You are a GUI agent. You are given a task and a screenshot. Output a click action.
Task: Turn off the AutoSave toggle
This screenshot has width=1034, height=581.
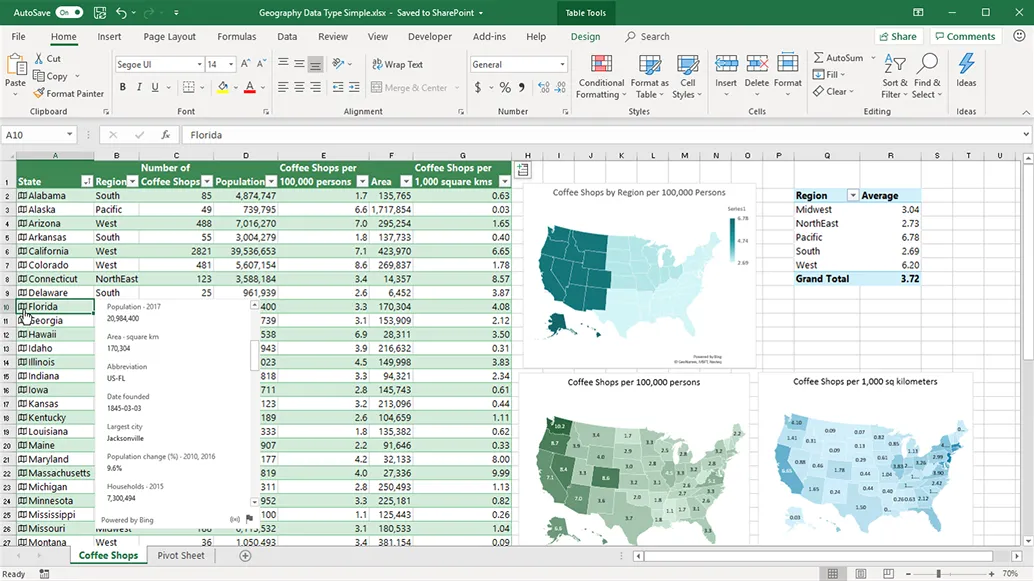tap(69, 13)
